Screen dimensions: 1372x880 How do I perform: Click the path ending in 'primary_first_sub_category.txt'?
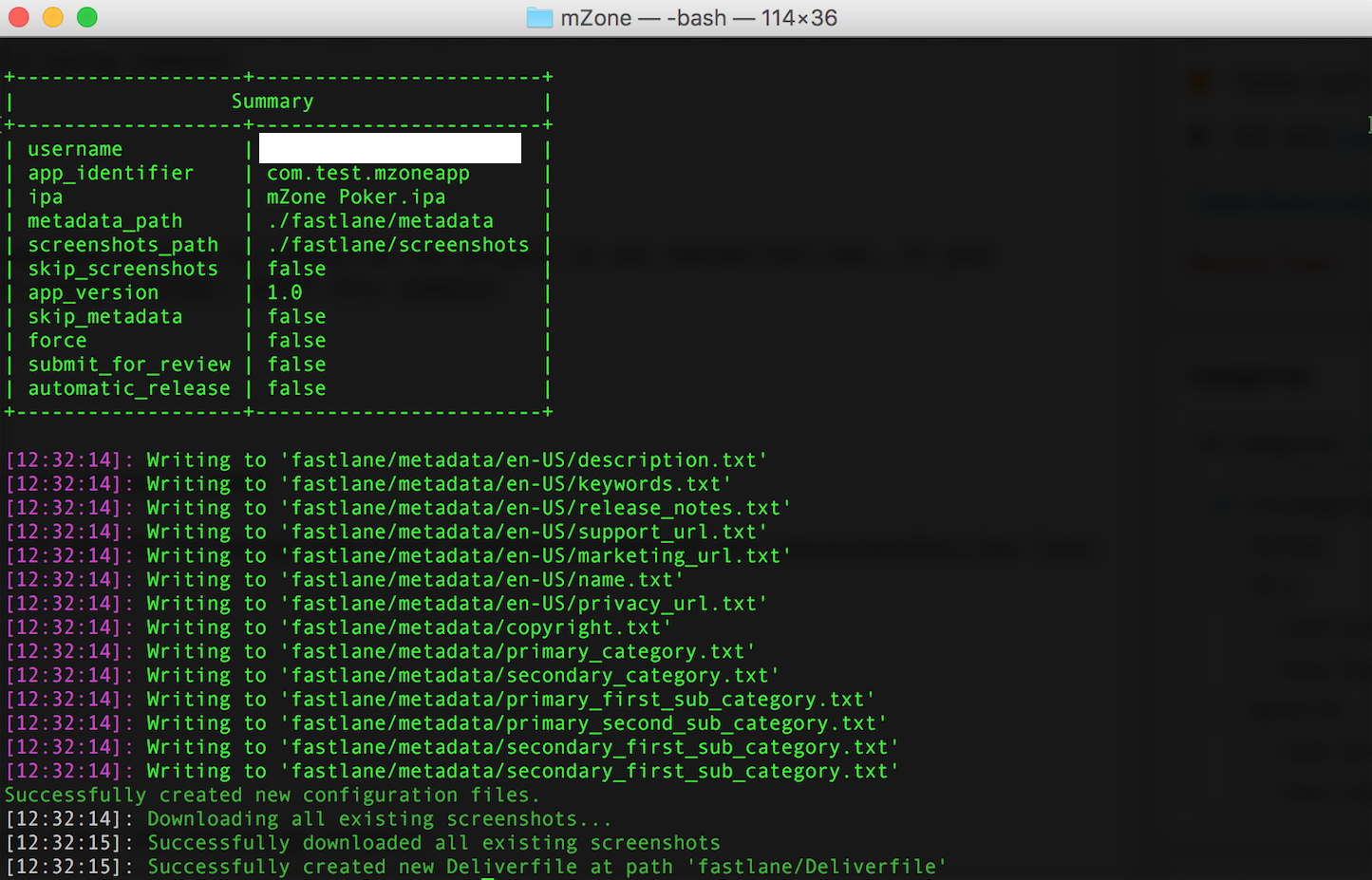pos(577,700)
